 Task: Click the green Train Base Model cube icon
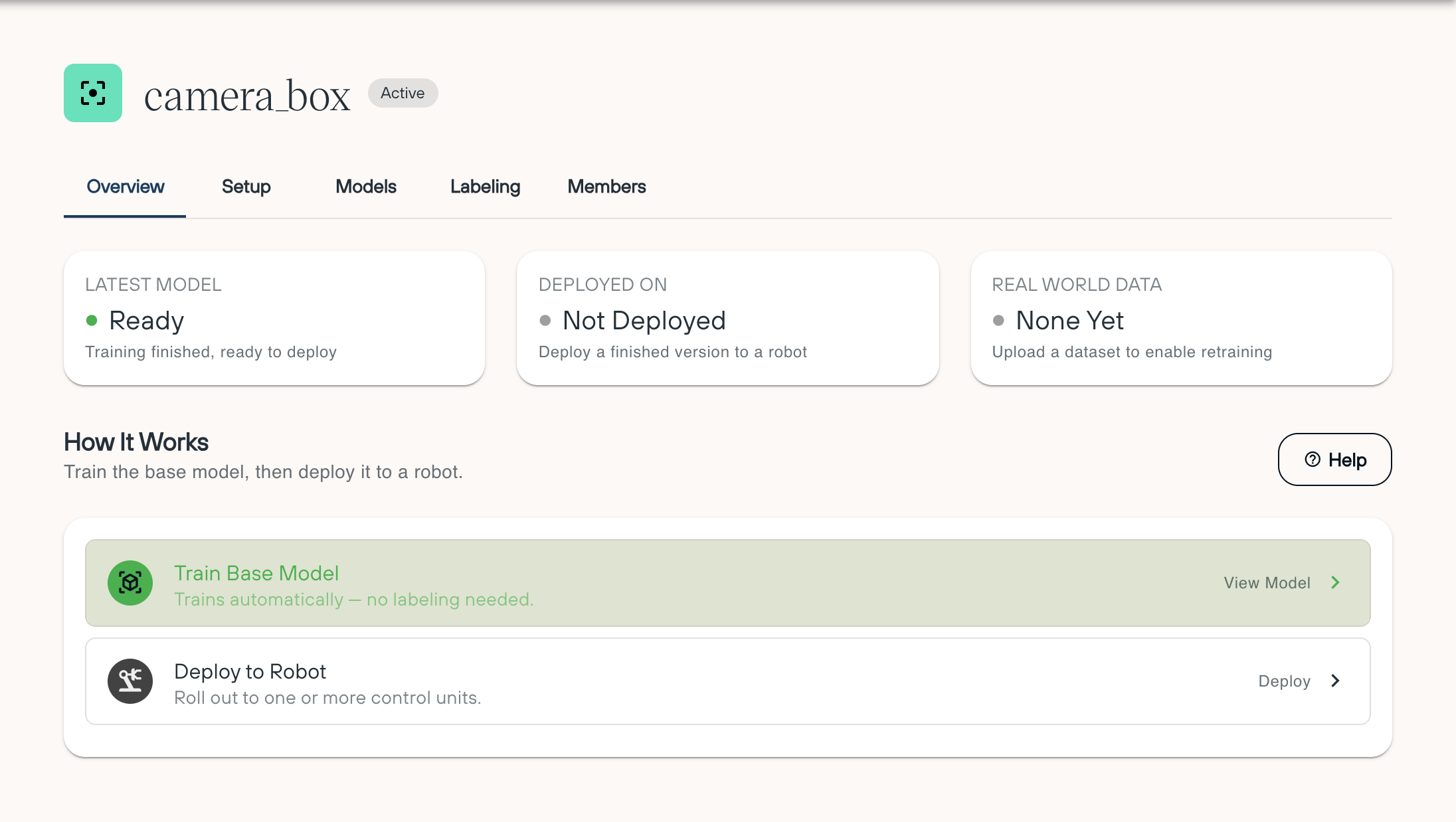click(x=130, y=583)
